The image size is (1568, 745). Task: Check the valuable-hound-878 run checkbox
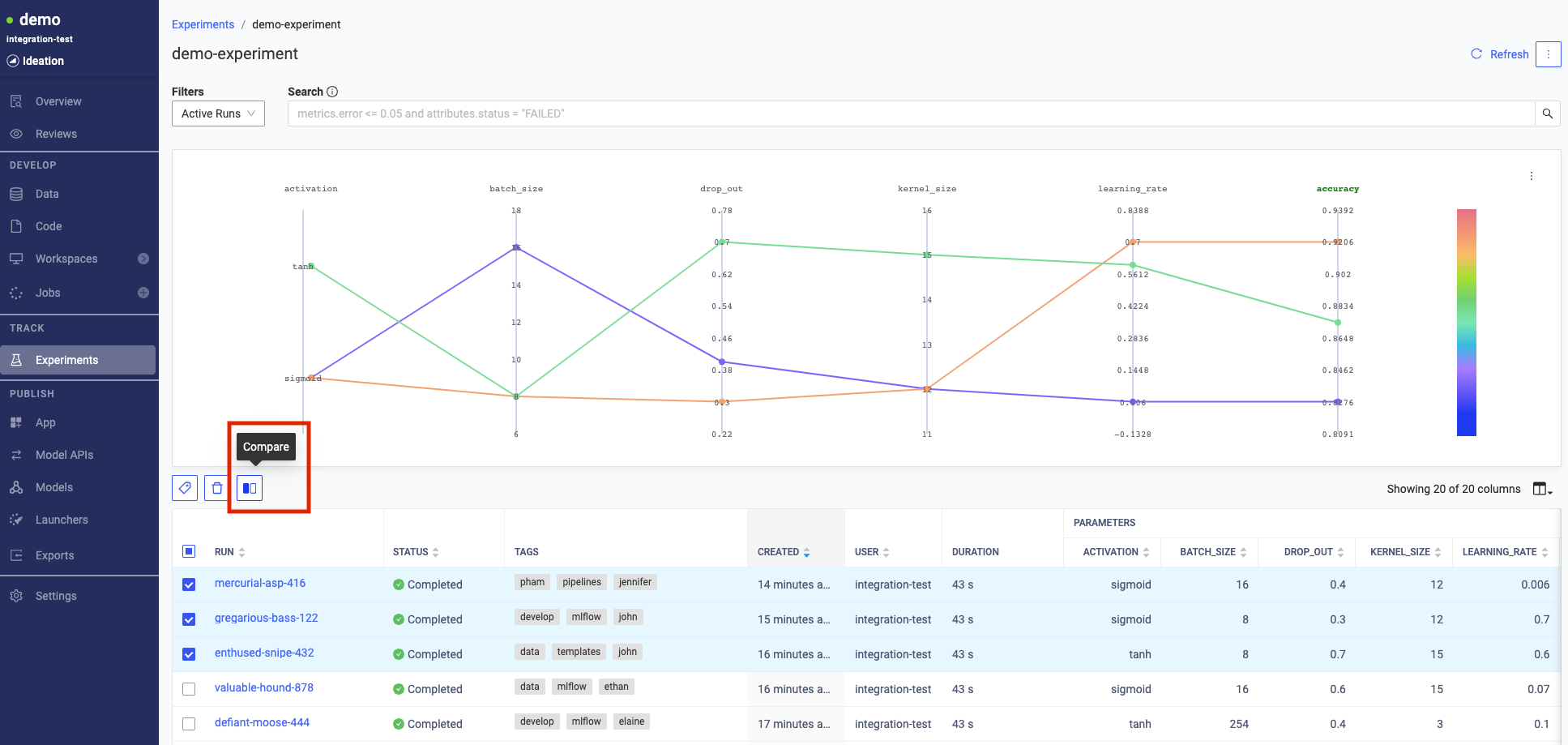coord(189,689)
